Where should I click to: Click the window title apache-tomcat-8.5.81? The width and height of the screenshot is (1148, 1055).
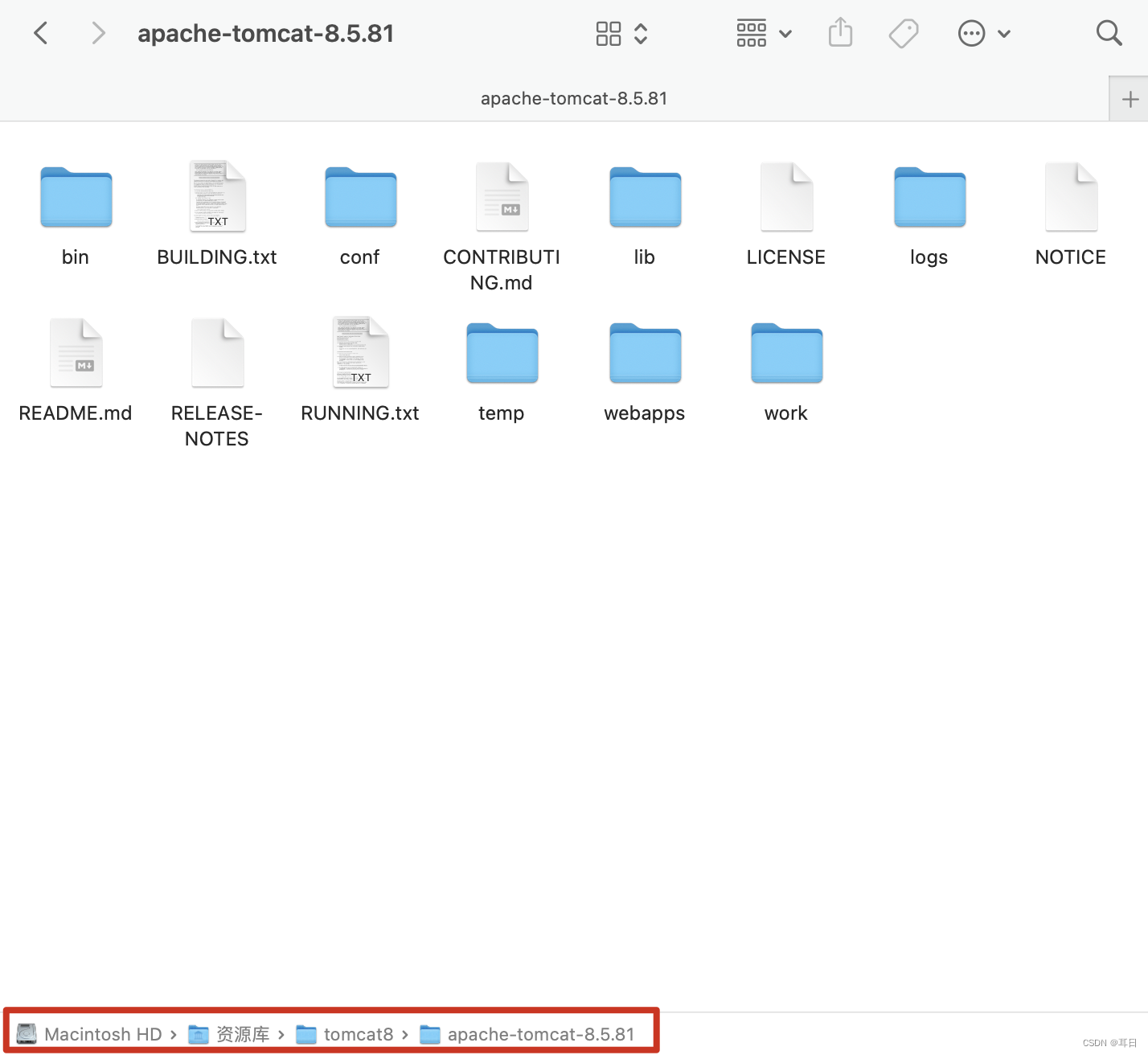tap(265, 34)
